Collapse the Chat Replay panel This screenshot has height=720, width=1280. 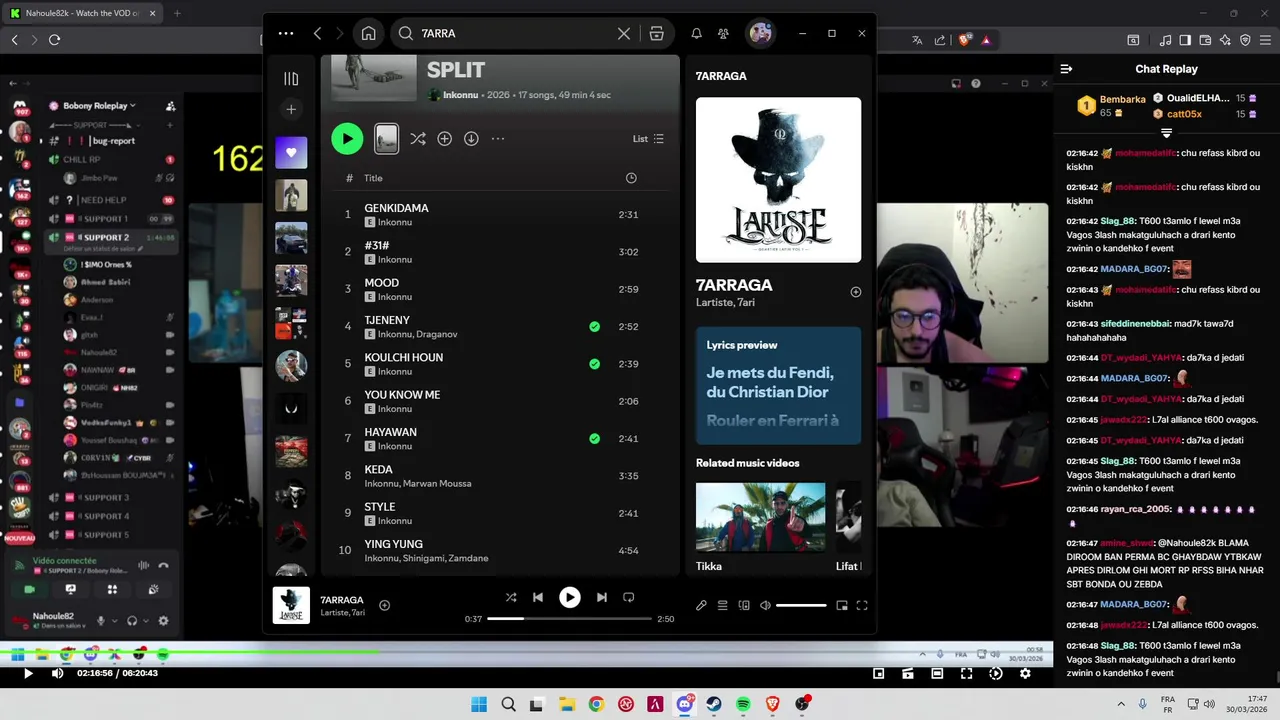1066,69
